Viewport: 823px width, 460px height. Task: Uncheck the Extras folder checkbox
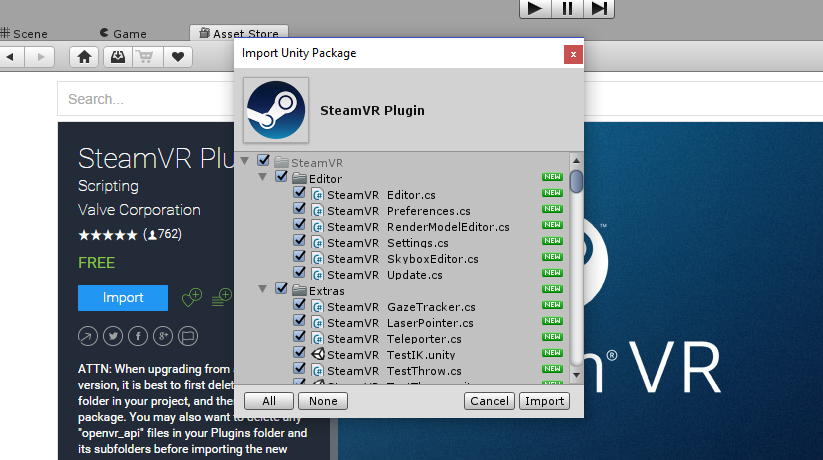pyautogui.click(x=281, y=288)
